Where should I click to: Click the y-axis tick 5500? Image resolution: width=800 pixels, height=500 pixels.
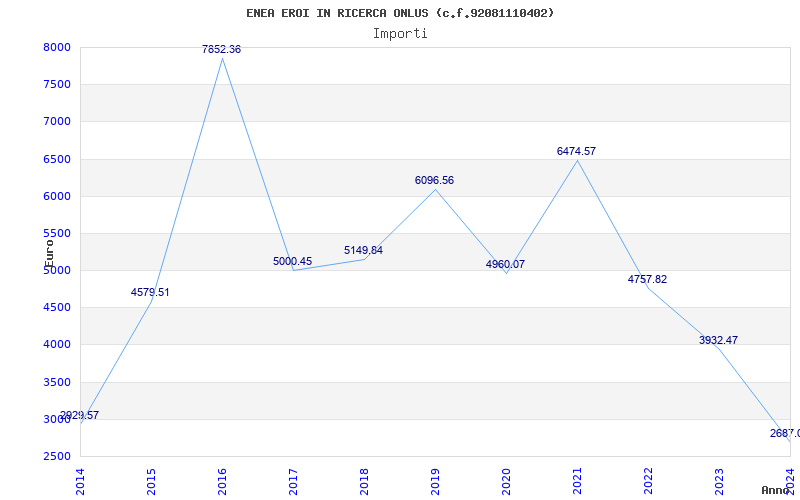pyautogui.click(x=57, y=234)
